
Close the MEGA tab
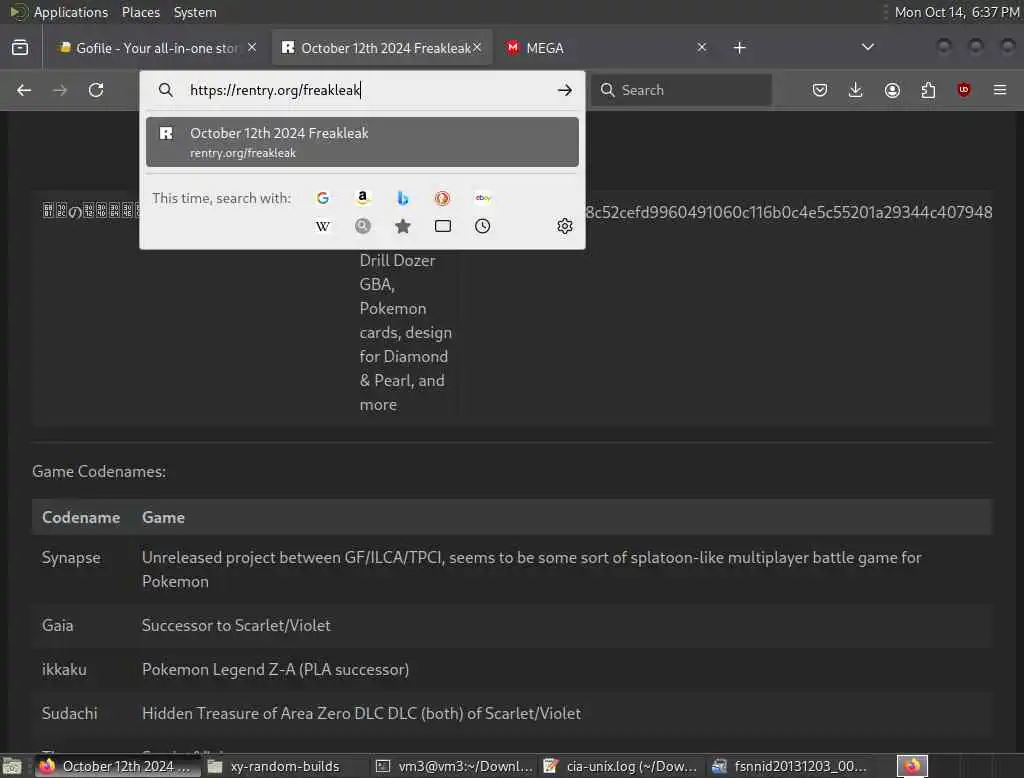701,48
